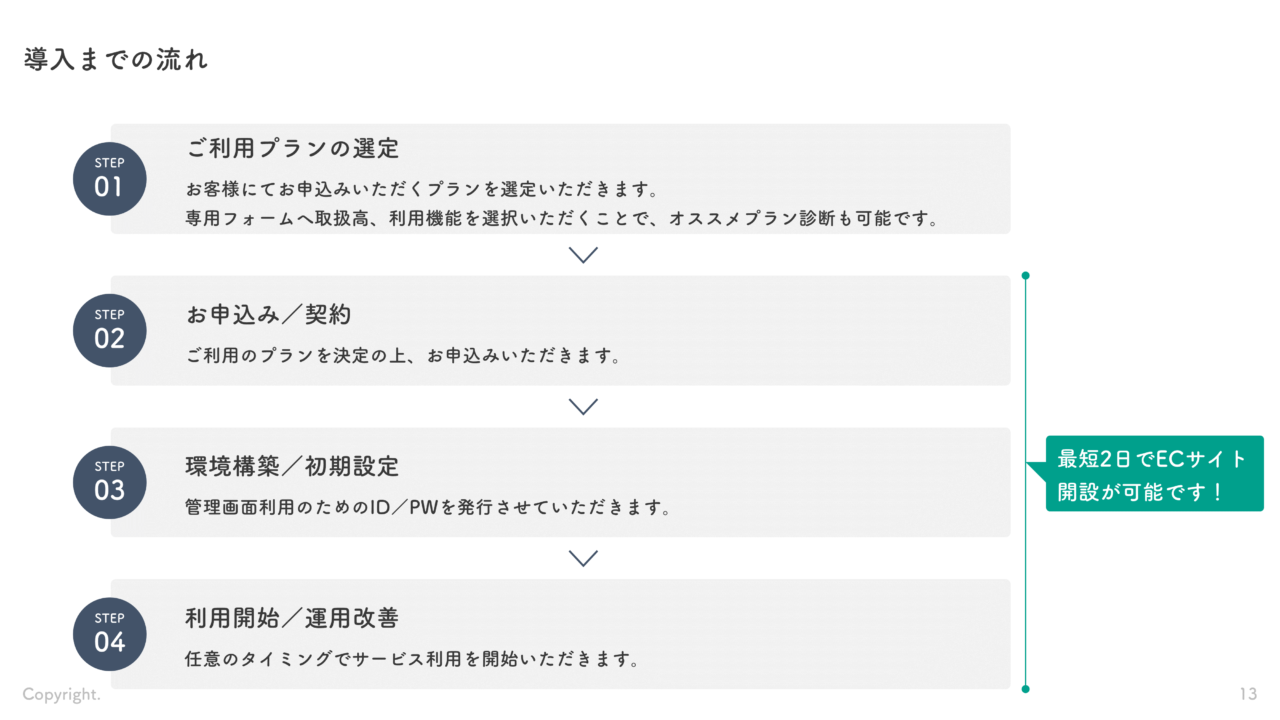Click the page number 13
Screen dimensions: 1280x720
(1247, 694)
